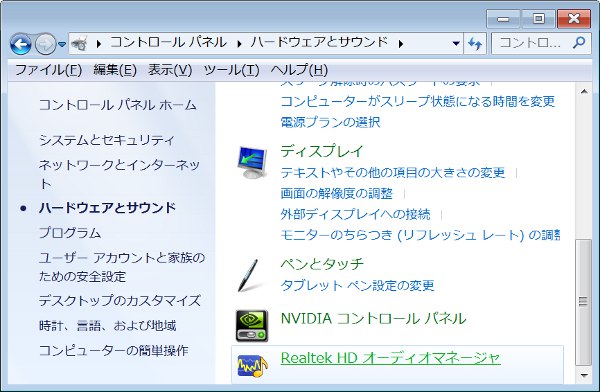Open the ペンとタッチ heading
Image resolution: width=600 pixels, height=392 pixels.
pyautogui.click(x=322, y=264)
